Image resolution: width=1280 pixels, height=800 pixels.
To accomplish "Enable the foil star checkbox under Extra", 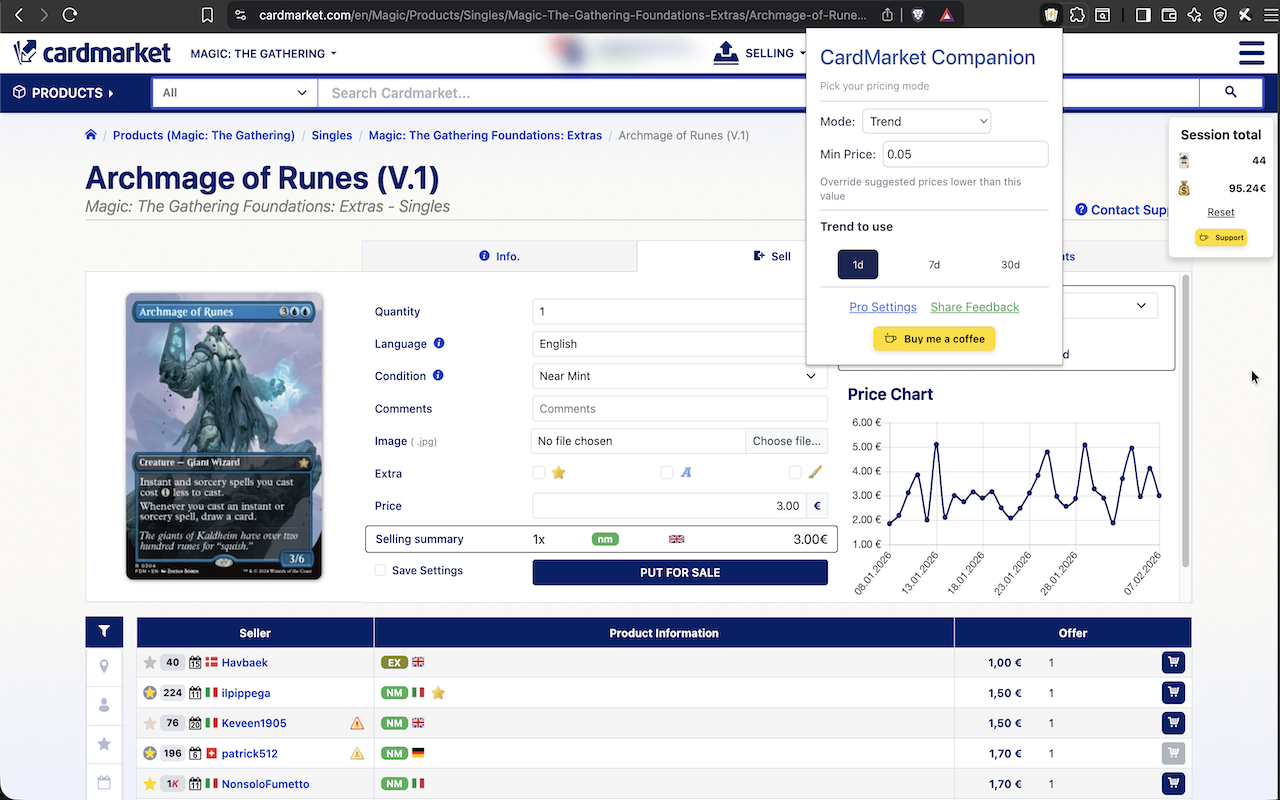I will tap(537, 472).
